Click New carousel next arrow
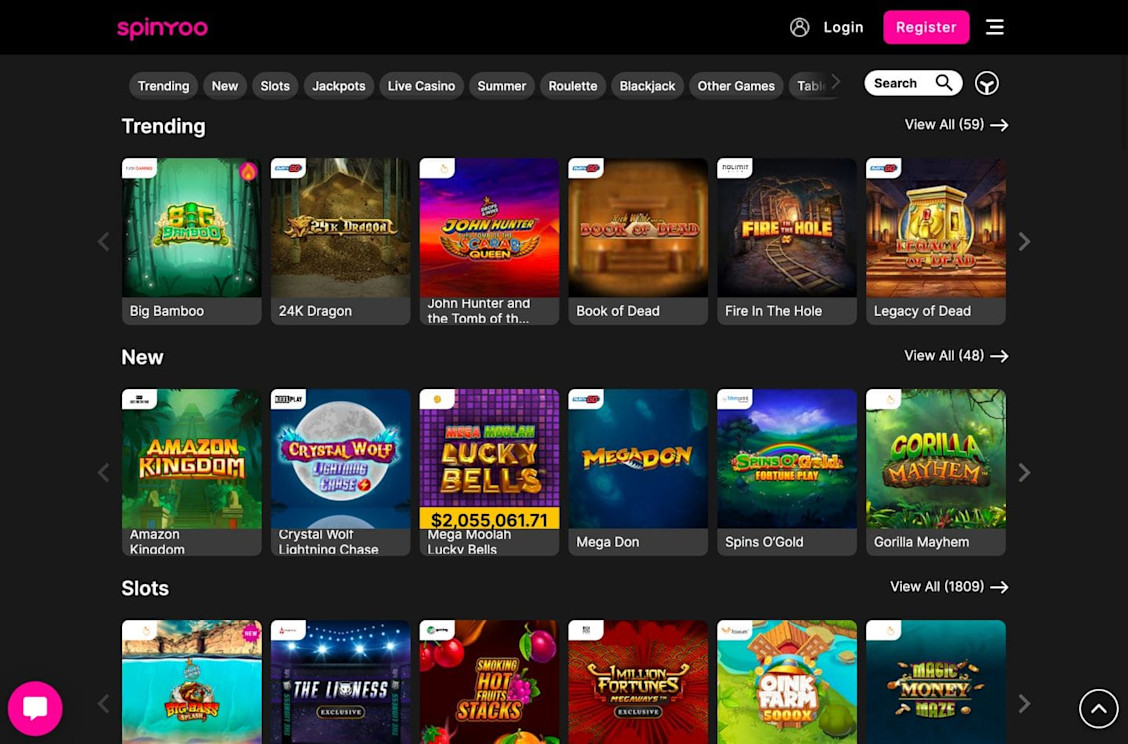Viewport: 1128px width, 744px height. [x=1024, y=472]
